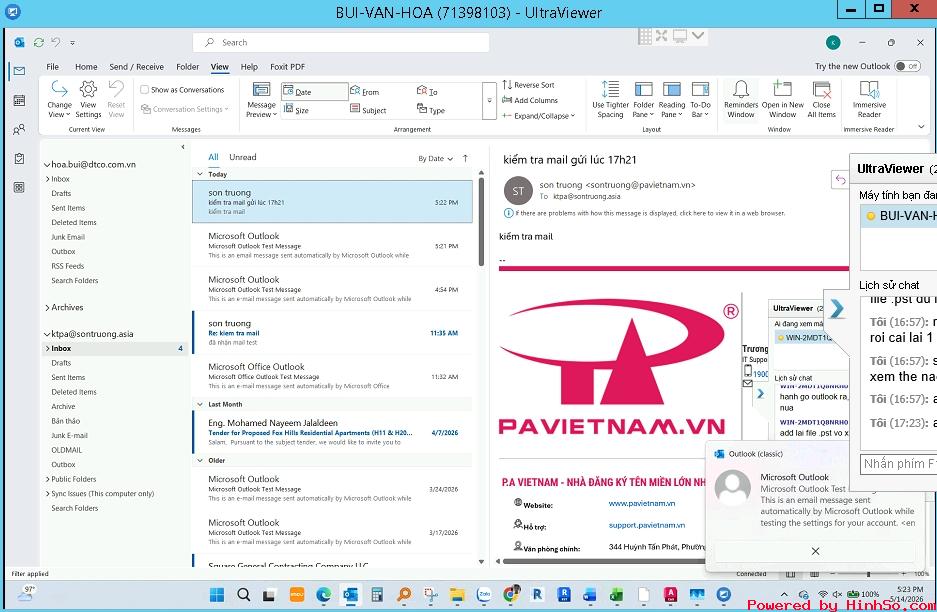Launch the Immersive Reader
937x612 pixels.
click(869, 99)
